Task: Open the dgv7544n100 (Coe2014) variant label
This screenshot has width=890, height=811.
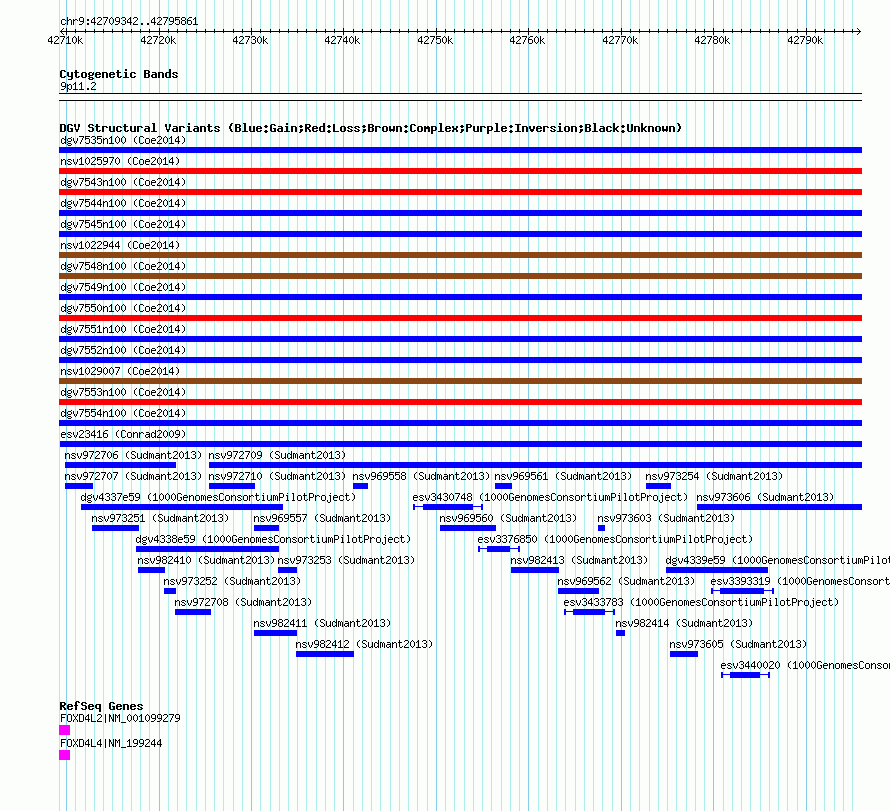Action: (x=123, y=203)
